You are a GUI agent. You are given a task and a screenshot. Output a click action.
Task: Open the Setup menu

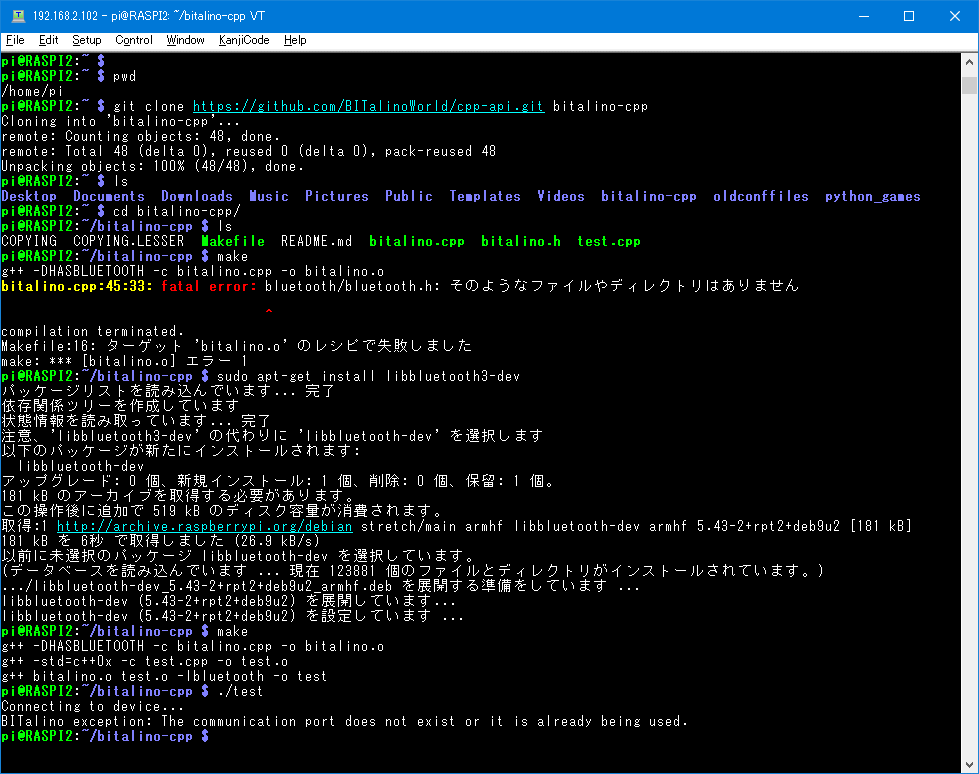tap(87, 40)
